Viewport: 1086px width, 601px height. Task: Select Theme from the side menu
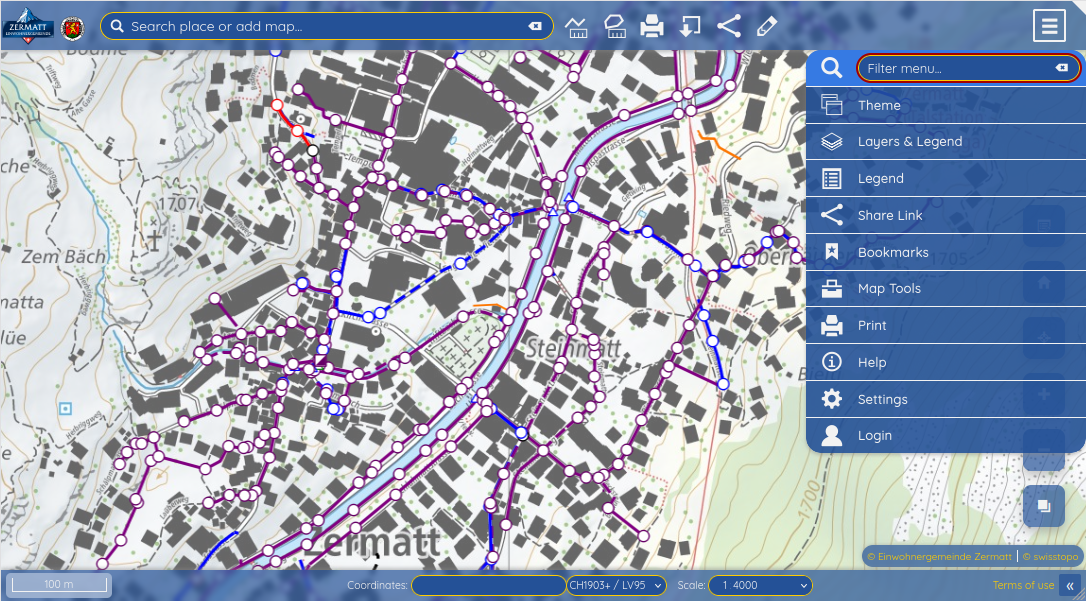tap(879, 105)
